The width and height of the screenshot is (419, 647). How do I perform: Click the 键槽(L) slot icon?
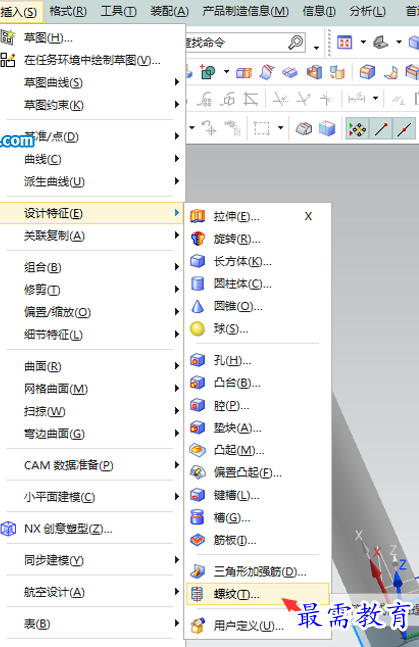tap(197, 495)
